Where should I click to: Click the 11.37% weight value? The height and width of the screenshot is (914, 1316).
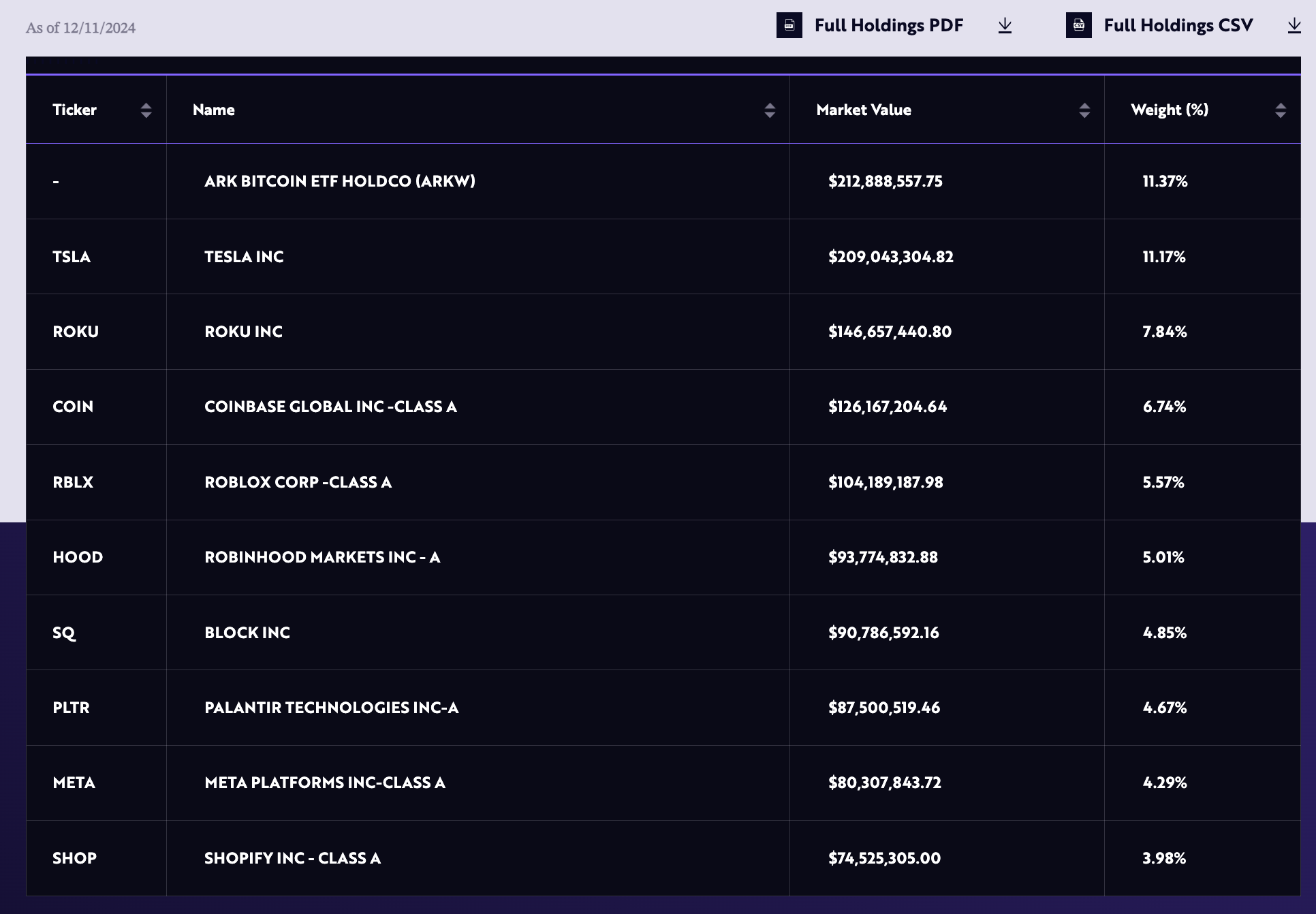pos(1165,181)
